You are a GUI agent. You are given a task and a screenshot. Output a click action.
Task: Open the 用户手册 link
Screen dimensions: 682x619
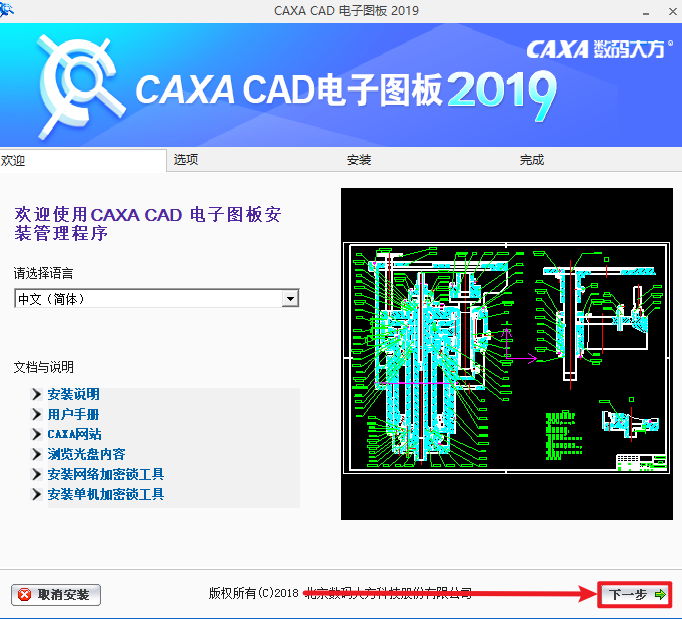click(73, 414)
